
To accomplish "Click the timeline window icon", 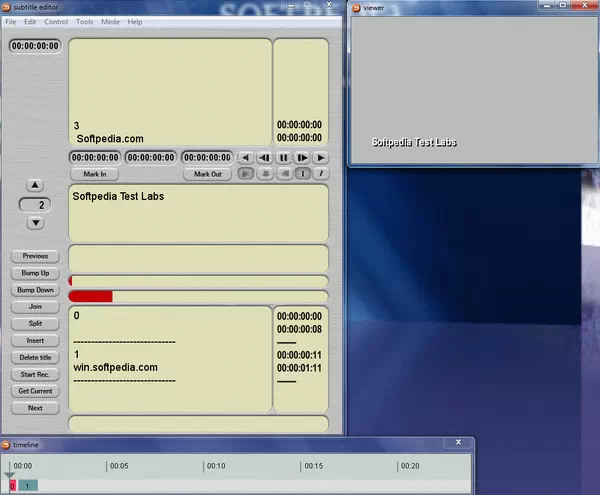I will (x=6, y=445).
